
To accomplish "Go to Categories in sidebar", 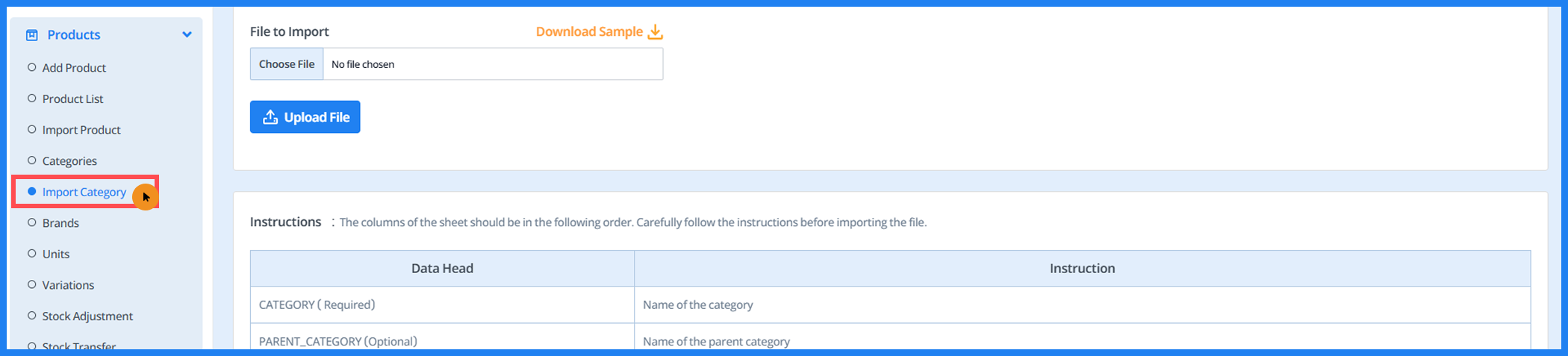I will point(69,161).
